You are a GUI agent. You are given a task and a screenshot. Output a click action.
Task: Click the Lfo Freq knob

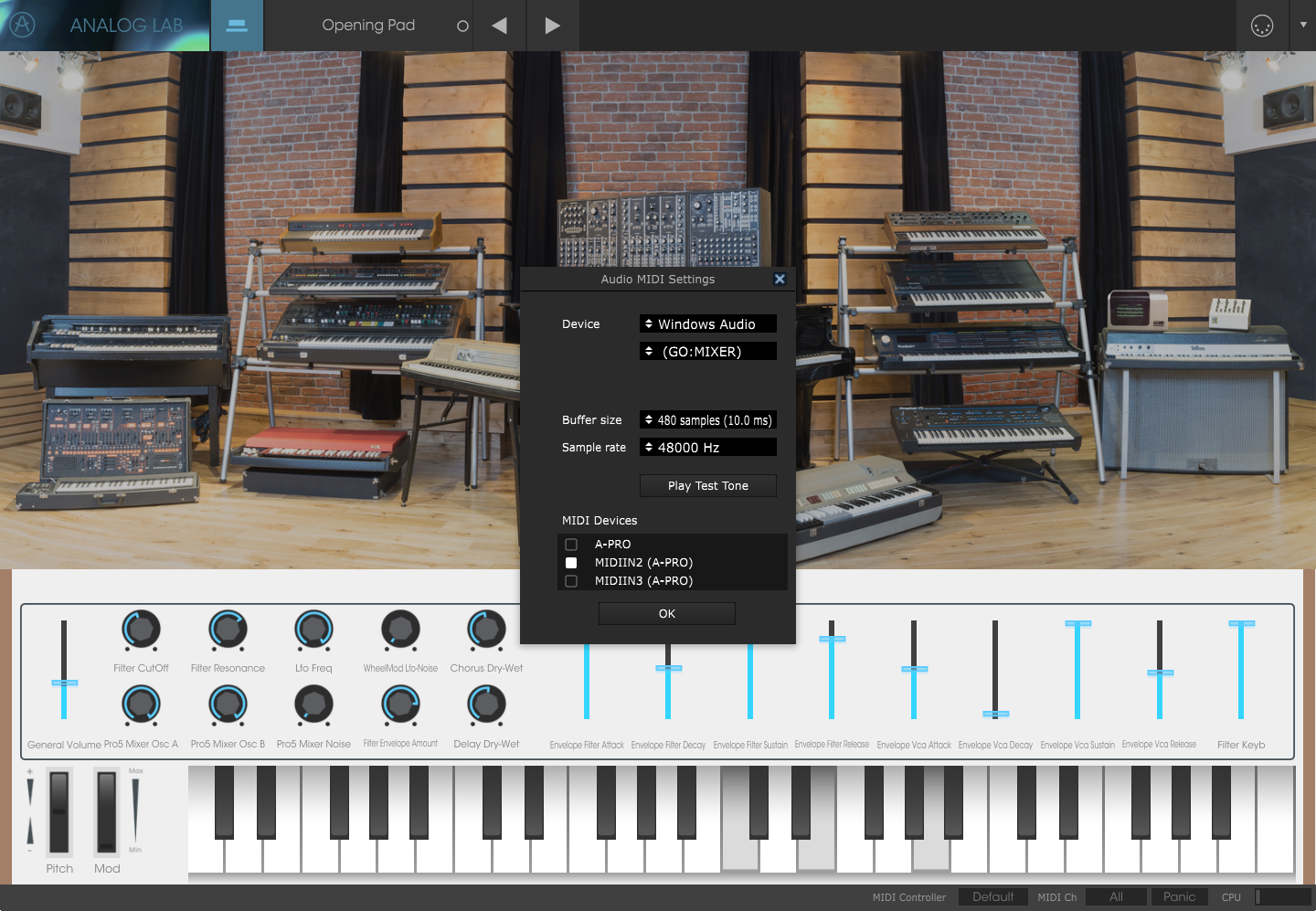point(313,630)
